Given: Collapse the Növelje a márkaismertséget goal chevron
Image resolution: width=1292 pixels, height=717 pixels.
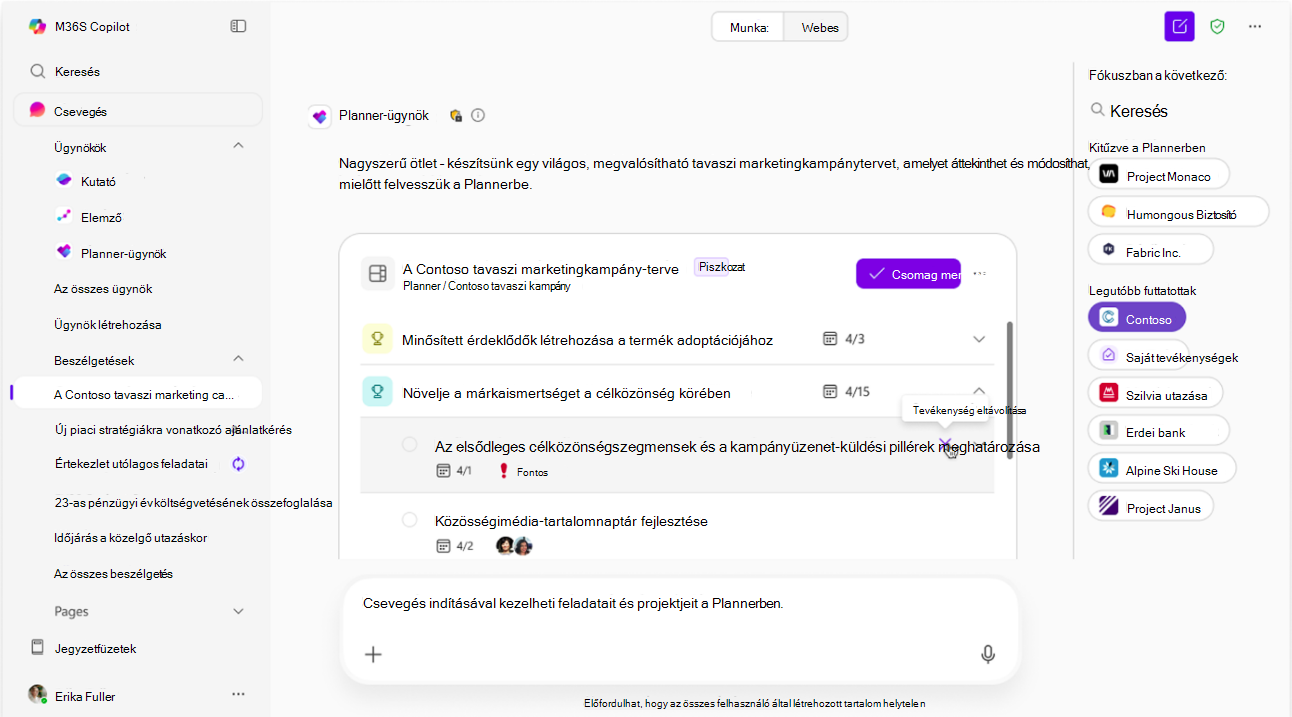Looking at the screenshot, I should click(x=979, y=391).
